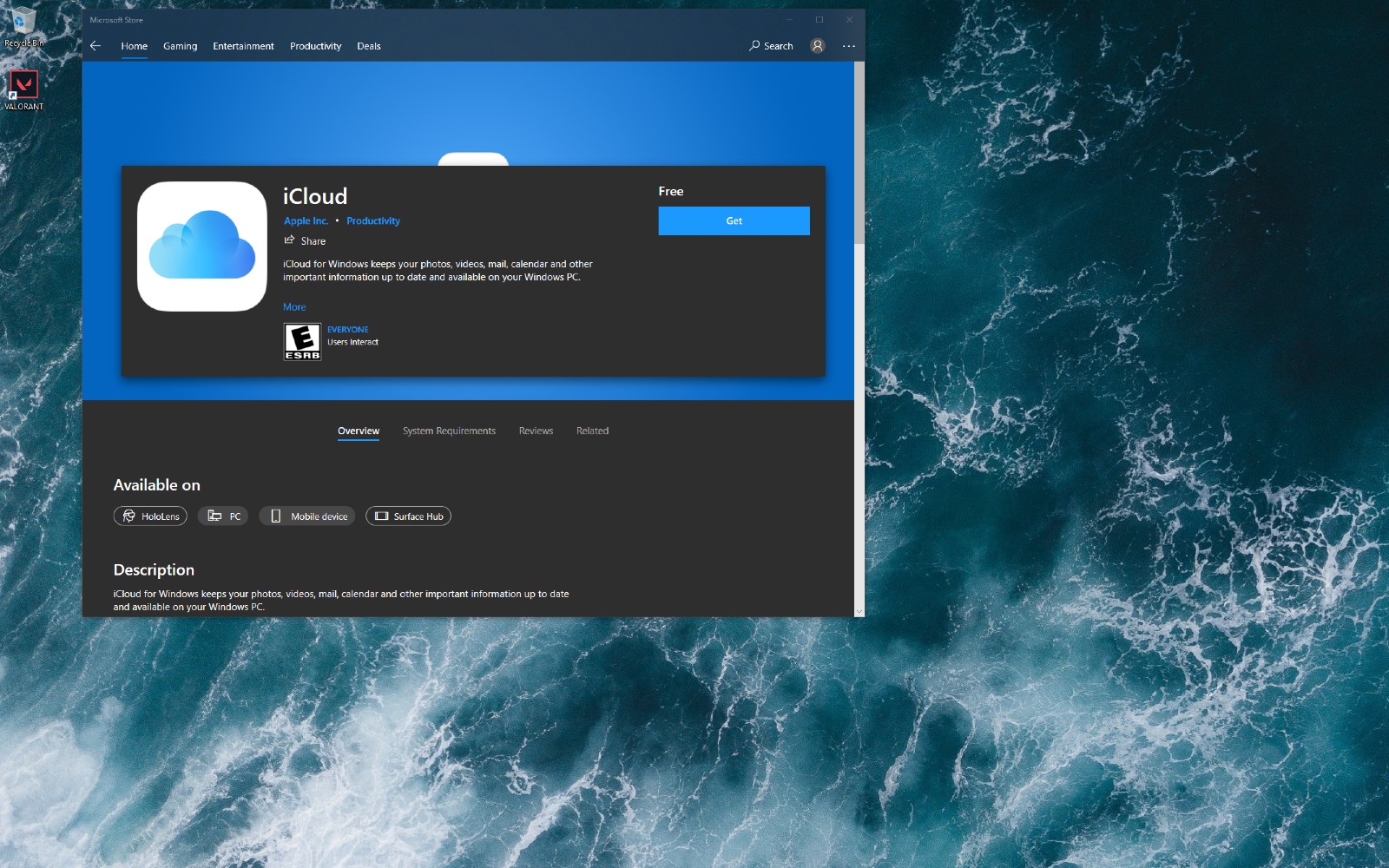The width and height of the screenshot is (1389, 868).
Task: Click the vertical scrollbar thumb
Action: [859, 153]
